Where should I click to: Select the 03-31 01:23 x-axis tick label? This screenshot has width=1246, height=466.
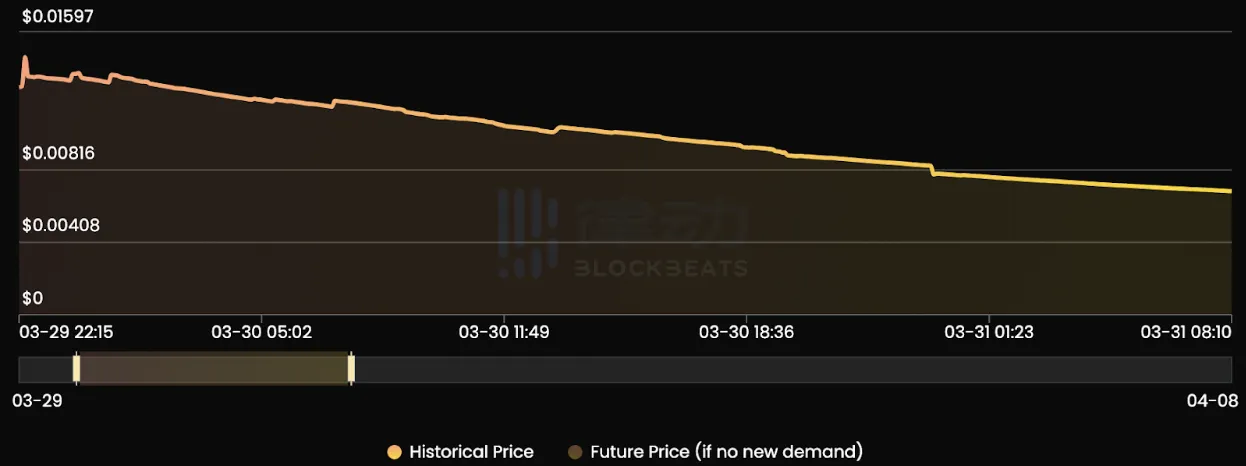pyautogui.click(x=989, y=331)
